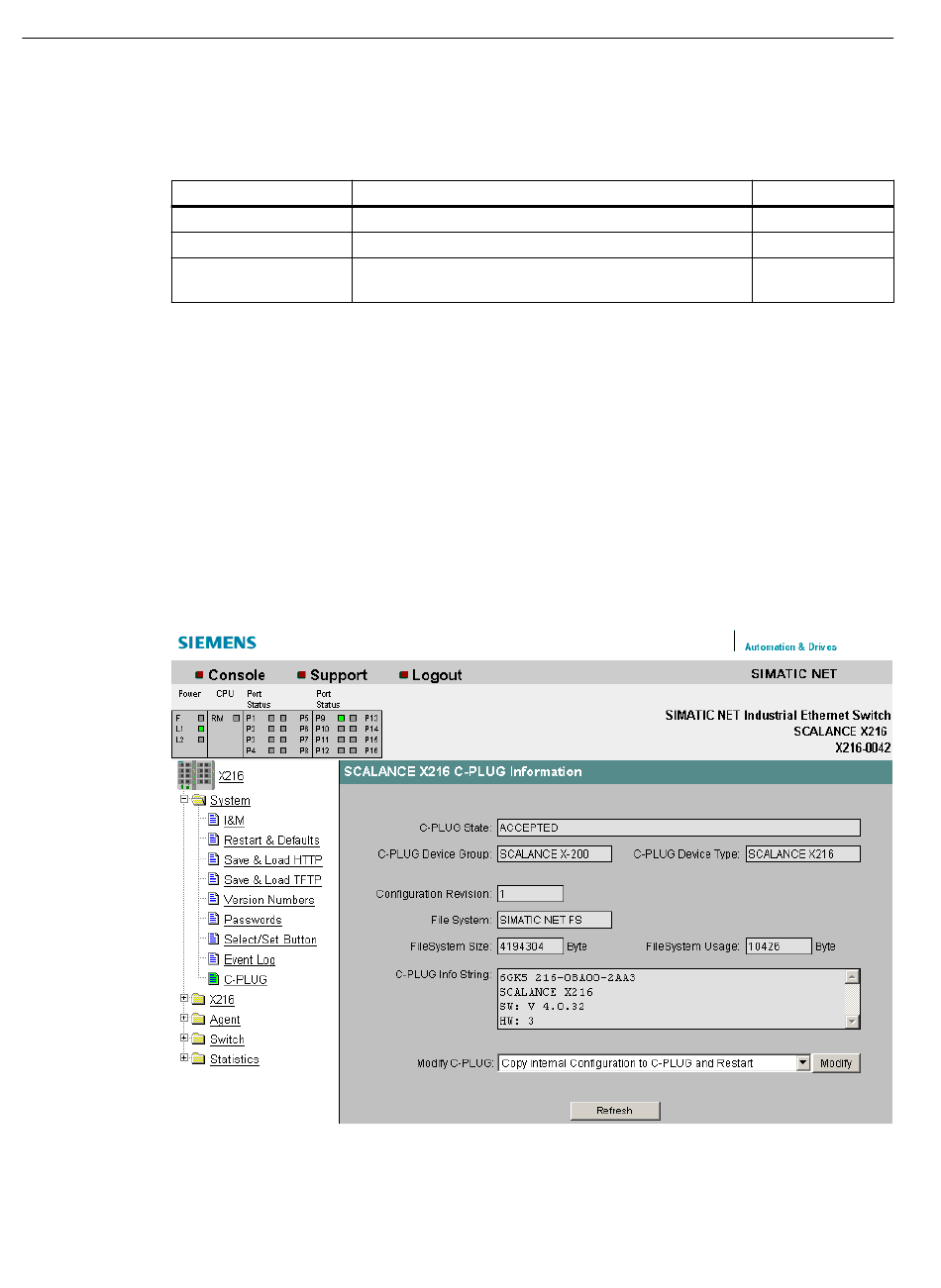This screenshot has height=1288, width=941.
Task: Click the Passwords page icon
Action: click(213, 919)
